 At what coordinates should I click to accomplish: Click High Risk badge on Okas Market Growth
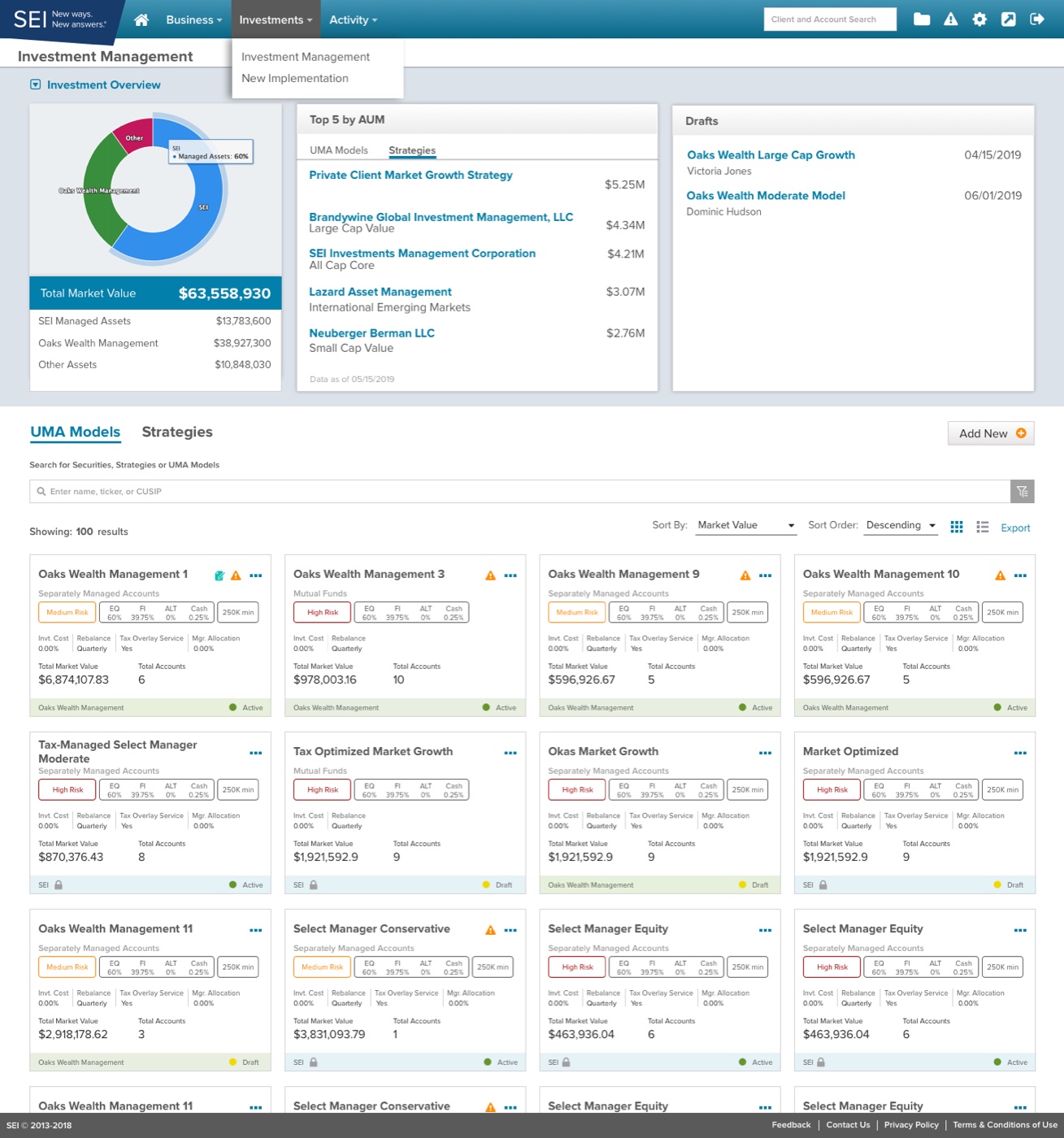click(576, 789)
